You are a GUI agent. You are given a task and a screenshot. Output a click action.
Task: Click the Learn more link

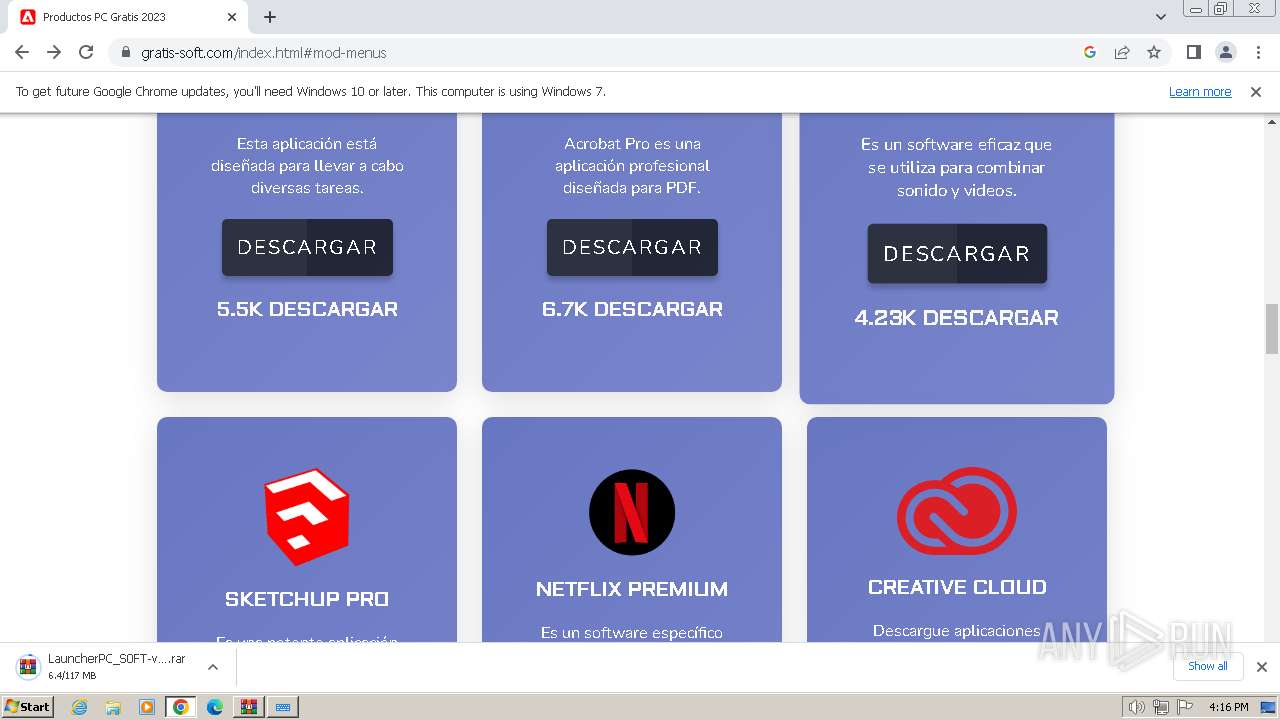click(x=1200, y=91)
